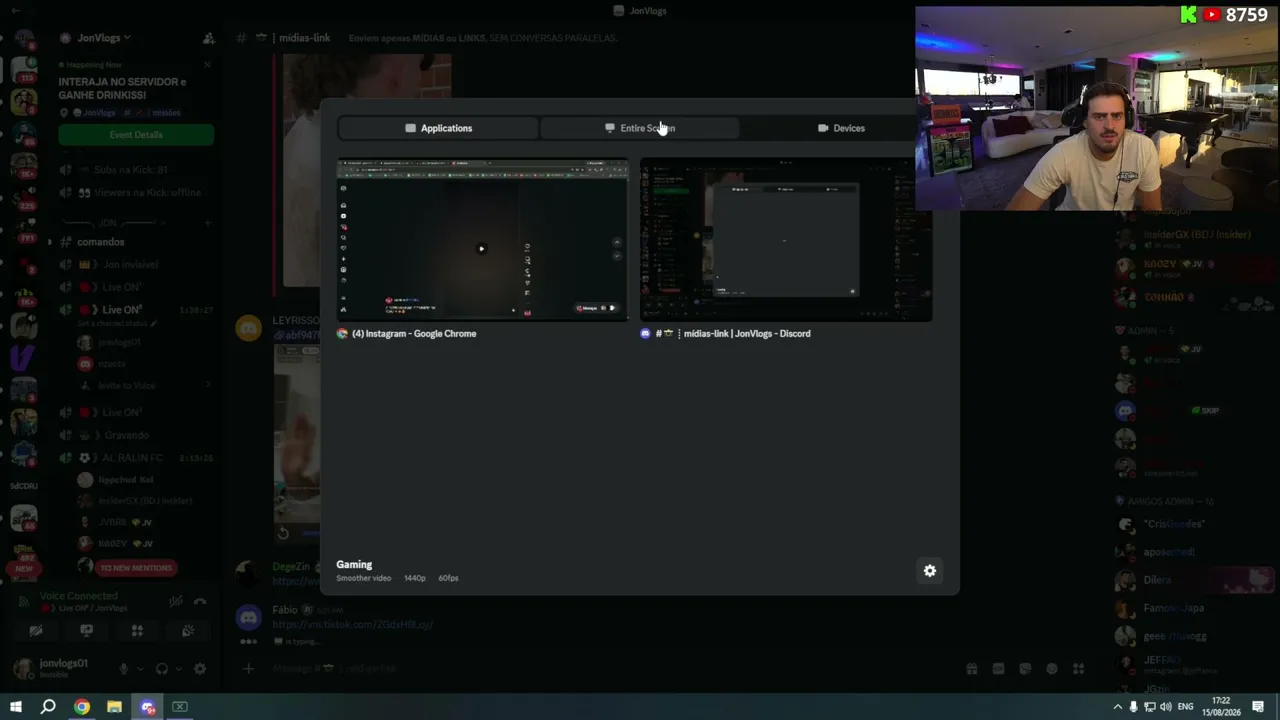
Task: Click the share your screen icon
Action: 87,631
